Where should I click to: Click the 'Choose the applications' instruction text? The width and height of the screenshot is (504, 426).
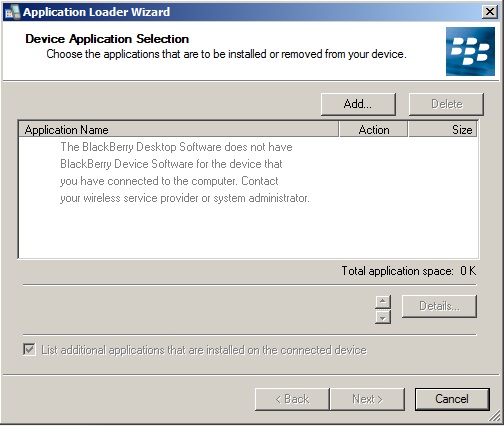[226, 54]
